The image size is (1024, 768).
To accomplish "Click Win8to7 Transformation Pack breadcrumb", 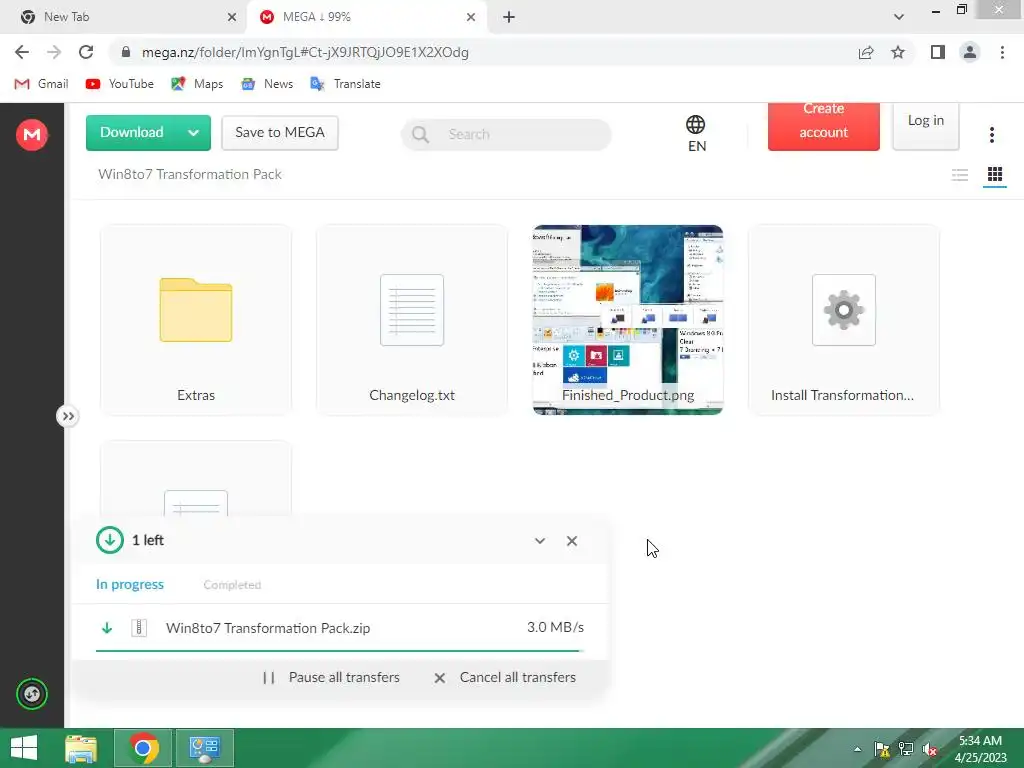I will point(189,174).
